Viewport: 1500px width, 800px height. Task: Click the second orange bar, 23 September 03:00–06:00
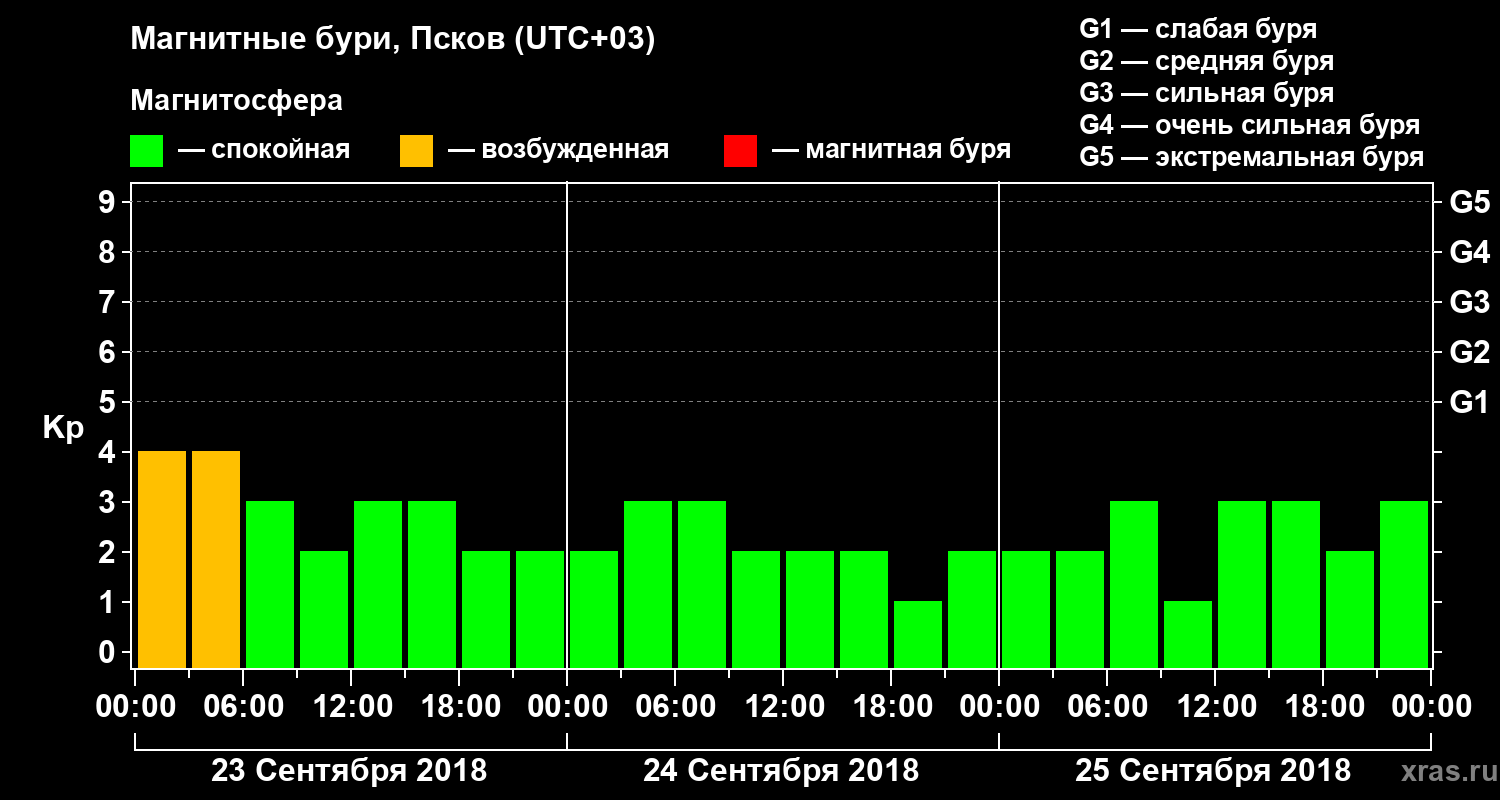[x=216, y=559]
